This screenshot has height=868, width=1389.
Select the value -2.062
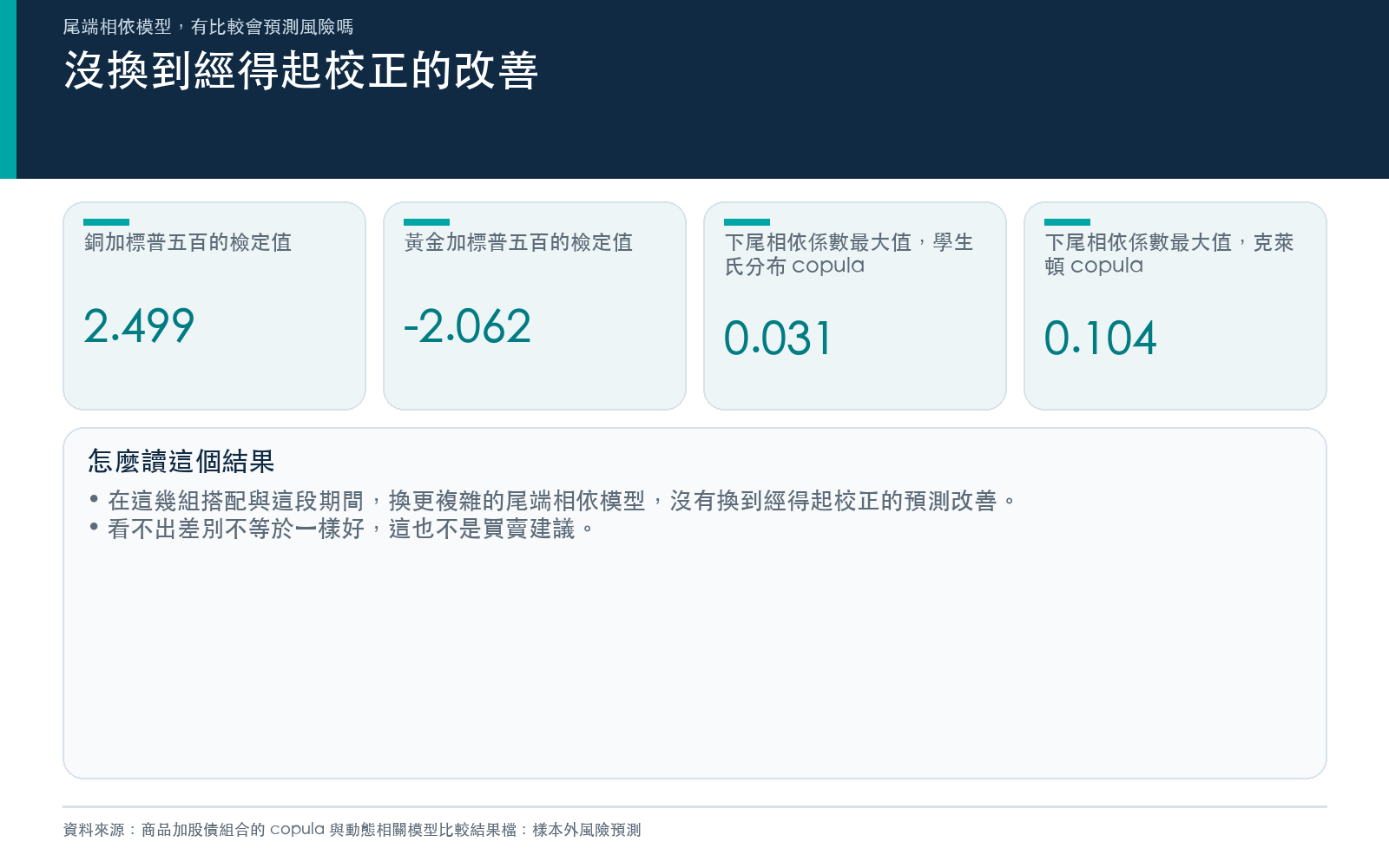467,326
